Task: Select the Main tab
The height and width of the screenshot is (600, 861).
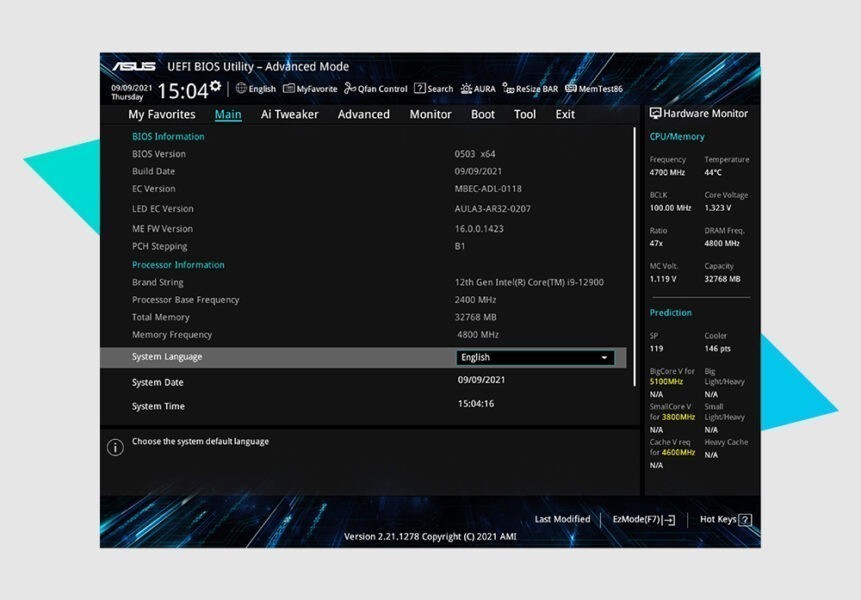Action: click(228, 114)
